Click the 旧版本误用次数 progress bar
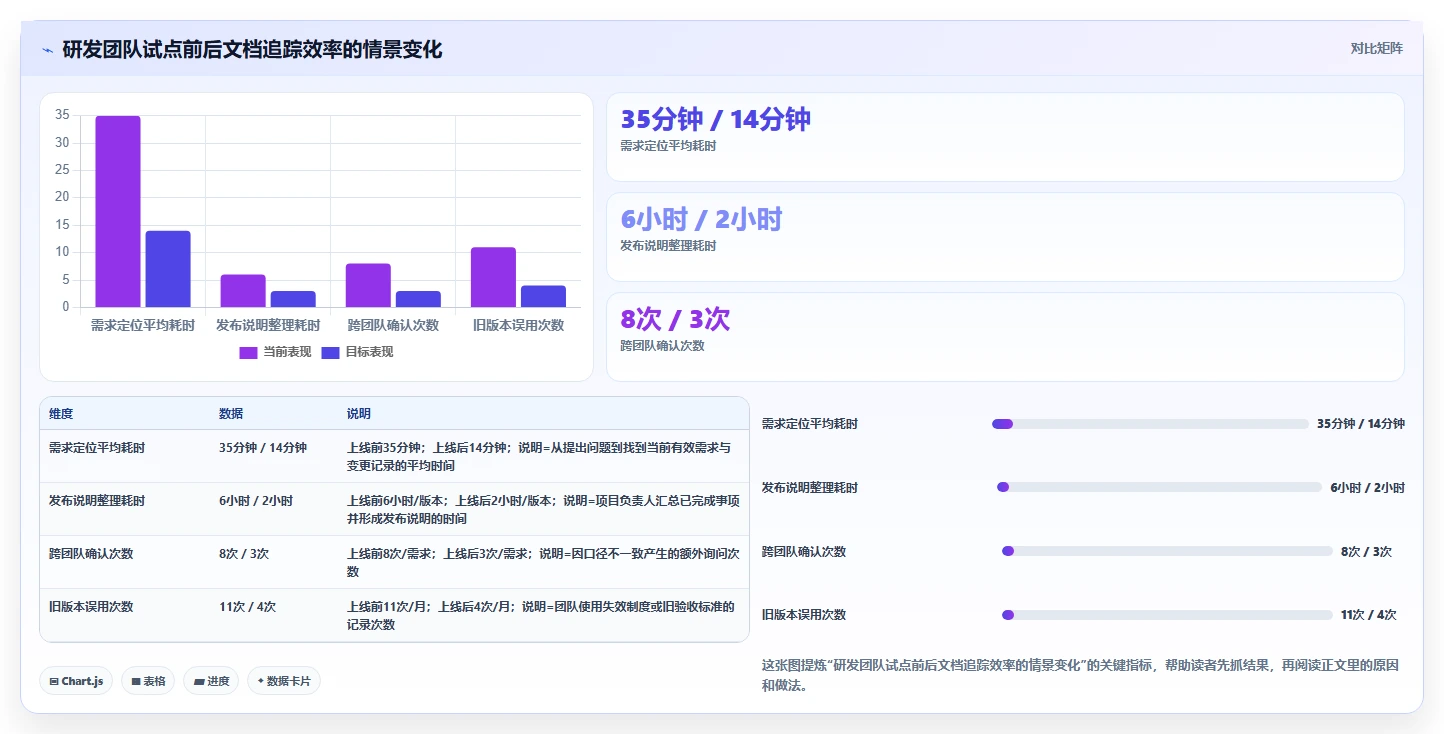Viewport: 1444px width, 734px height. coord(1167,615)
